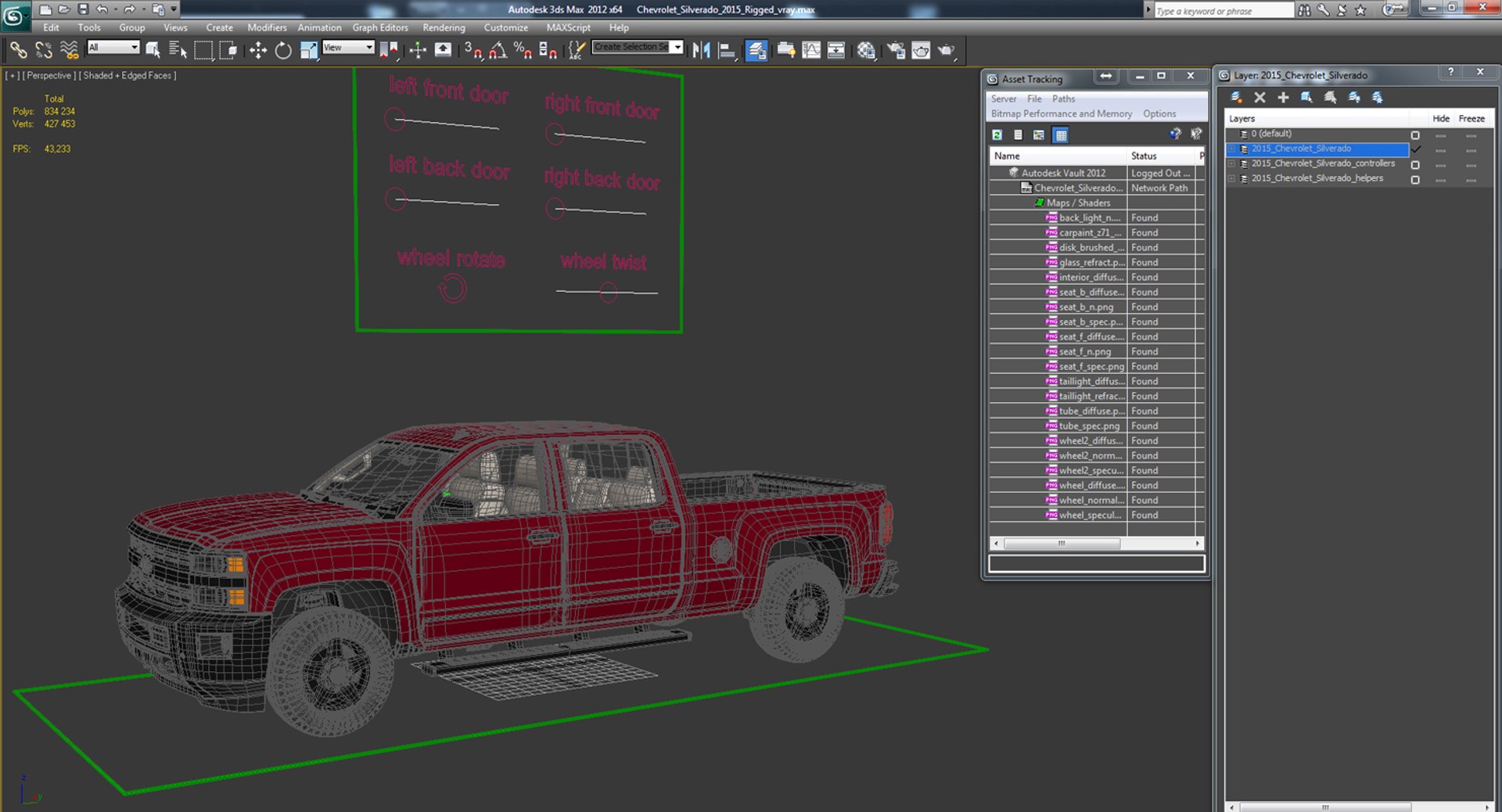1502x812 pixels.
Task: Click Delete layer X icon in Layer dialog
Action: click(1259, 98)
